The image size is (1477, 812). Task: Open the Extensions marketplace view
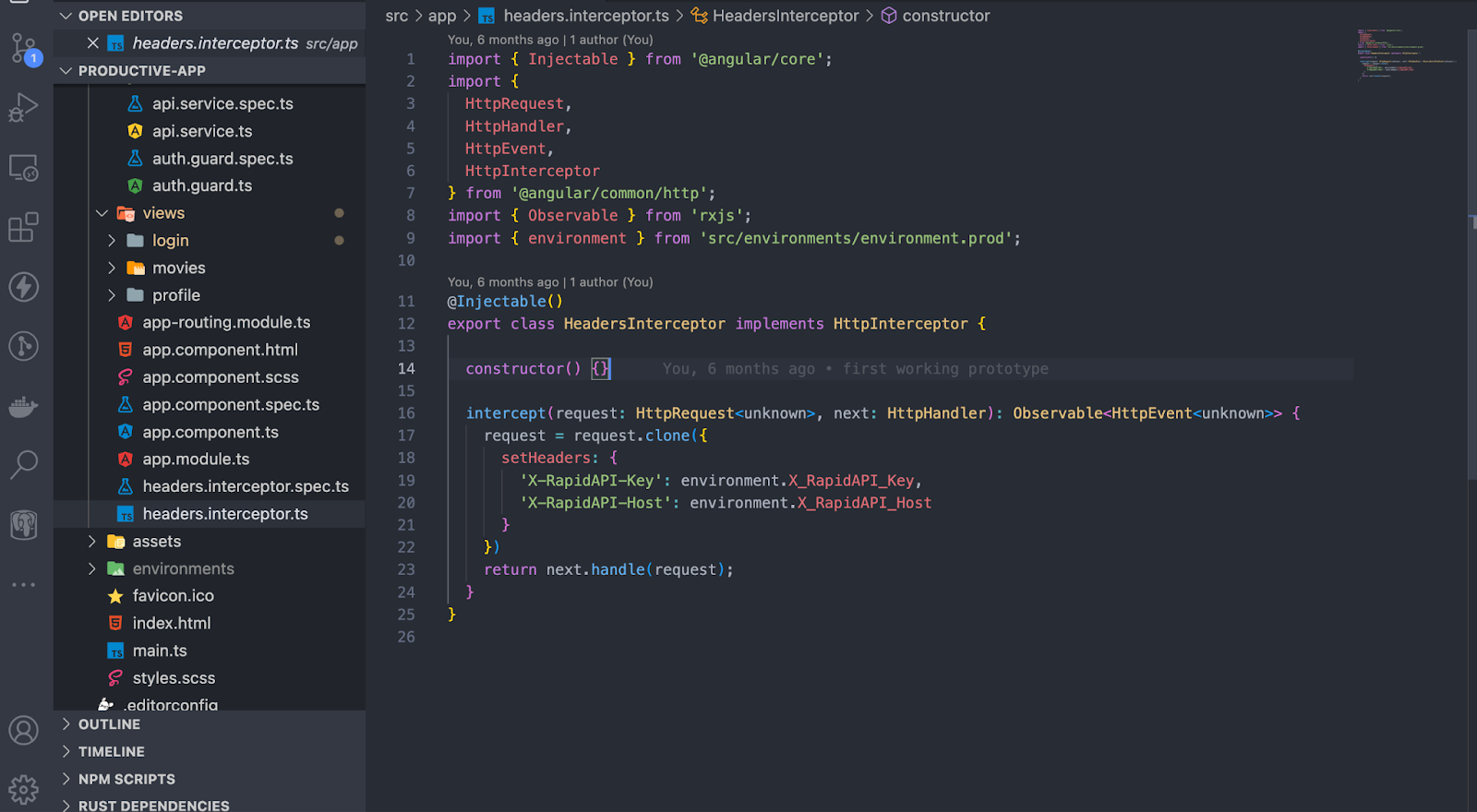coord(24,227)
